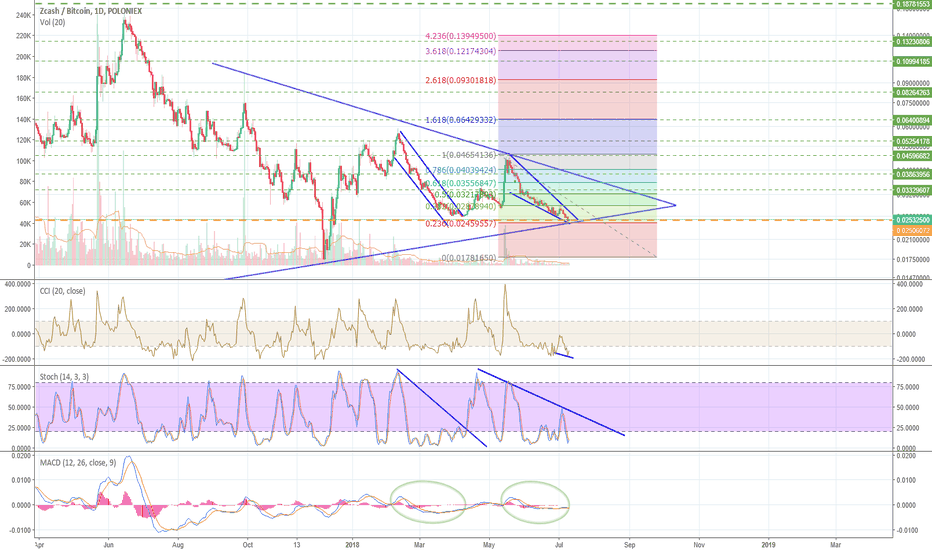Screen dimensions: 932x550
Task: Click the 0.02532500 current price label
Action: tap(912, 220)
